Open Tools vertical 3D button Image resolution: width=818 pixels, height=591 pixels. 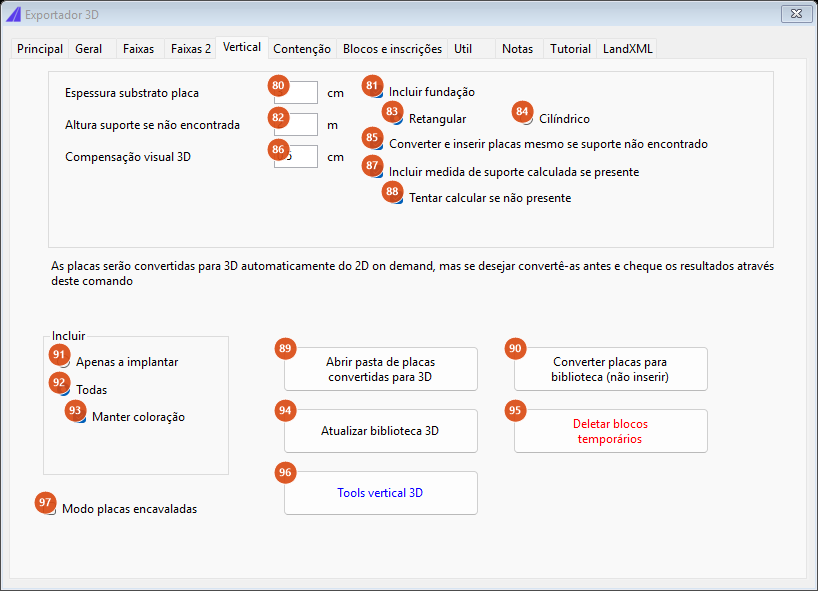coord(381,493)
